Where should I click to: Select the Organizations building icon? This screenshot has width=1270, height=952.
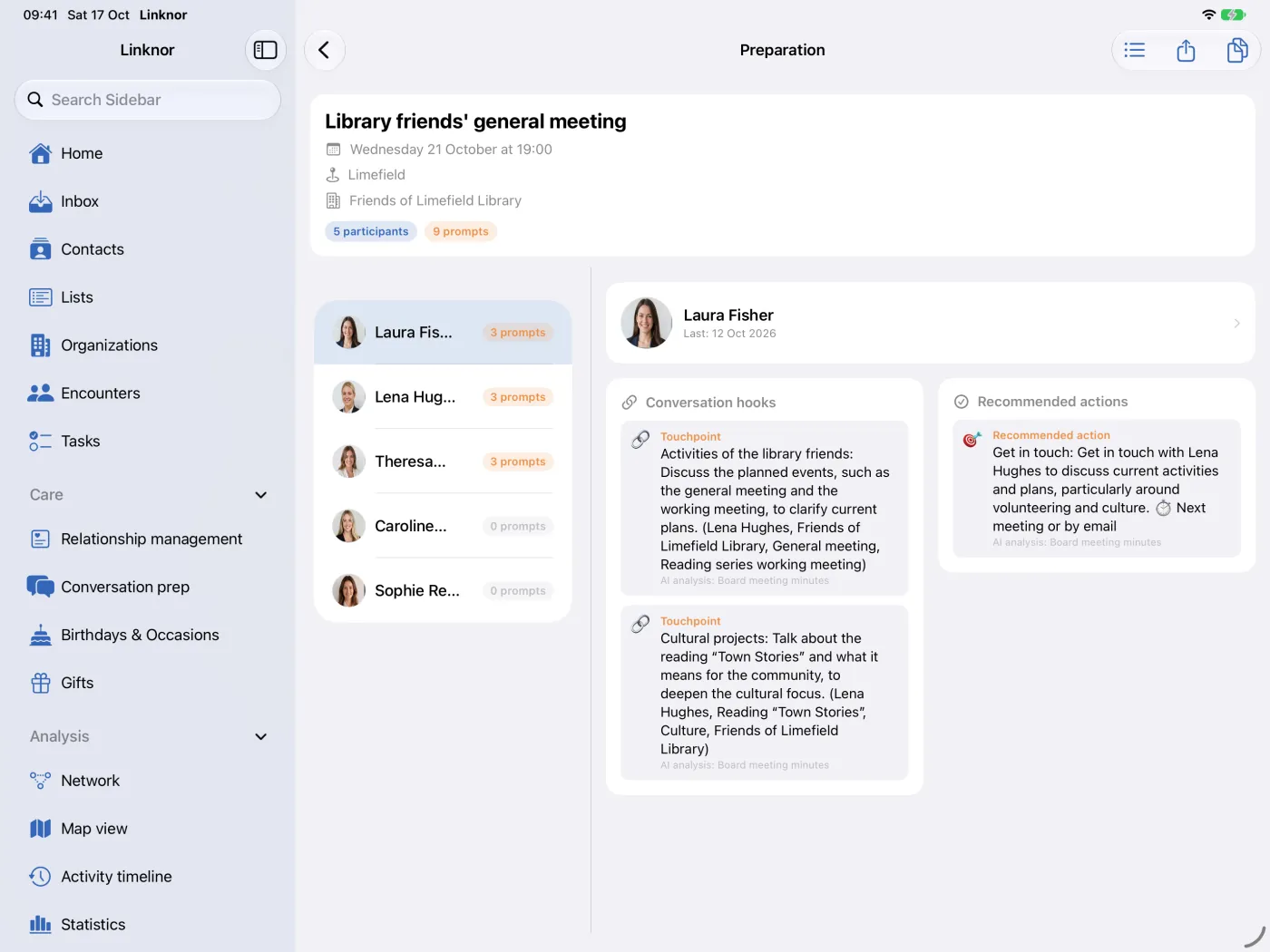coord(41,345)
